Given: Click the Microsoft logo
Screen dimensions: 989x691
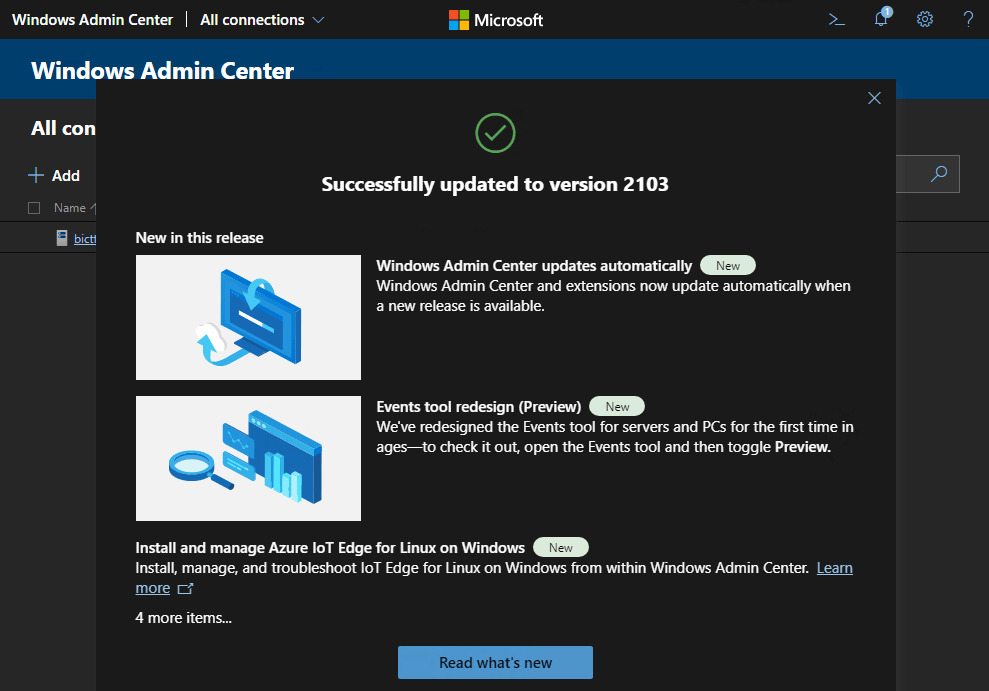Looking at the screenshot, I should point(496,20).
